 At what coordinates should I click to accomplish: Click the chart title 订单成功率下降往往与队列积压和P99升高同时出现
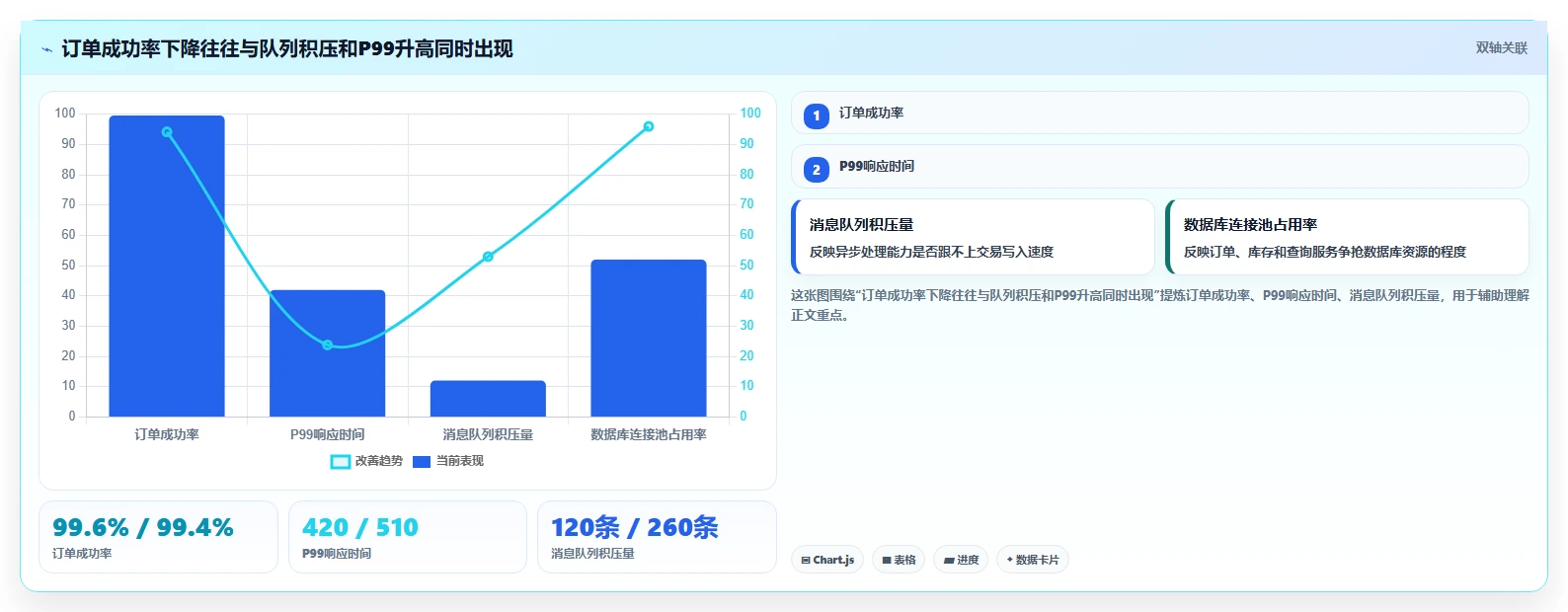coord(287,49)
